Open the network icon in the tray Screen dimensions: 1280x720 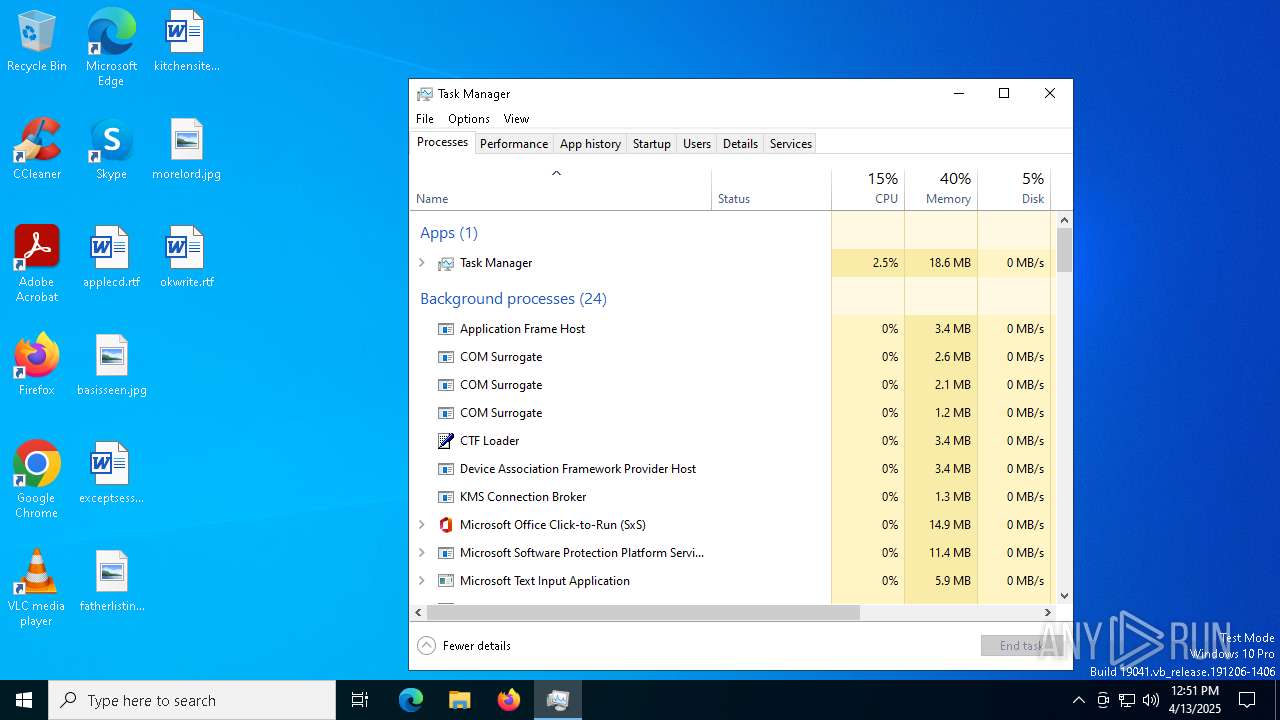click(1127, 700)
